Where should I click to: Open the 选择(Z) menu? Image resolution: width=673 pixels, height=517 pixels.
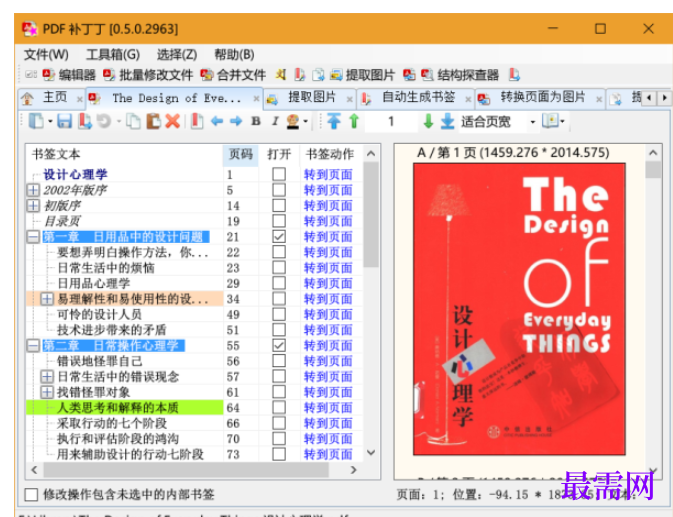tap(177, 54)
